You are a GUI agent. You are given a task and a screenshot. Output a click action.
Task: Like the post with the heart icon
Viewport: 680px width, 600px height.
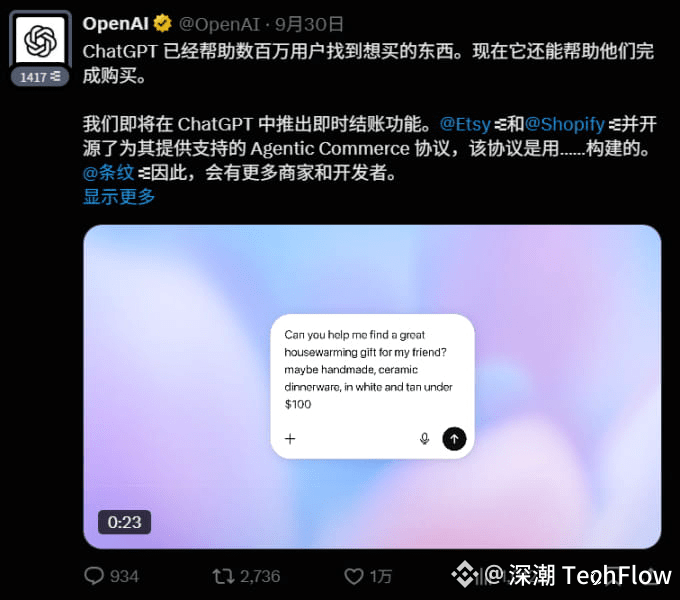coord(353,576)
